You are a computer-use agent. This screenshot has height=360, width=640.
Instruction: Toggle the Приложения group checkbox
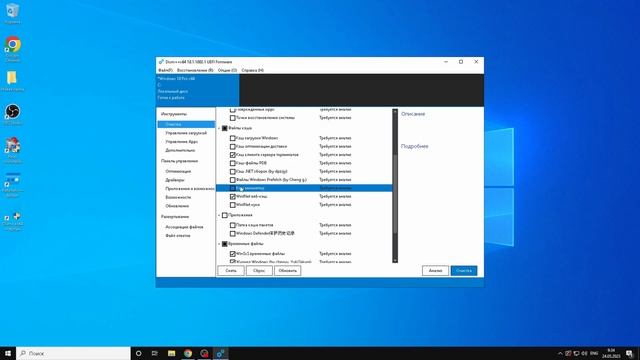pos(224,215)
